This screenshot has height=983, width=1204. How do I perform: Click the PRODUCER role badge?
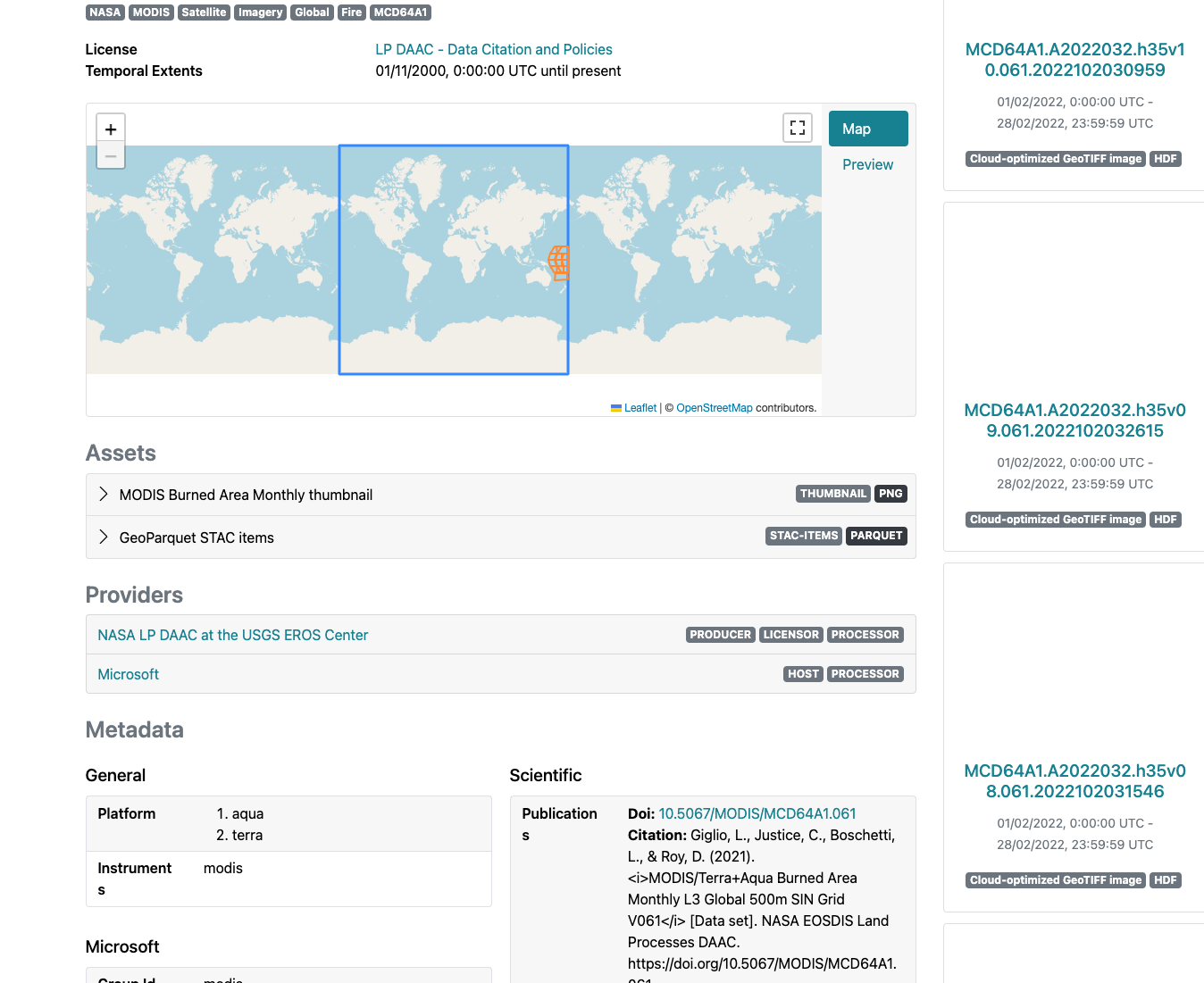coord(720,634)
